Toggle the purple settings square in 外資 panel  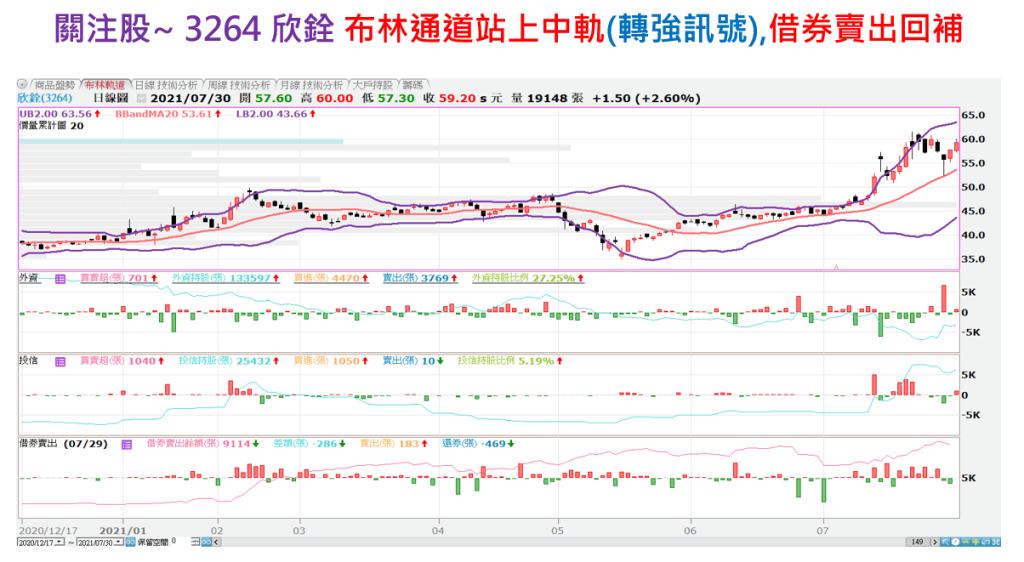click(x=60, y=279)
